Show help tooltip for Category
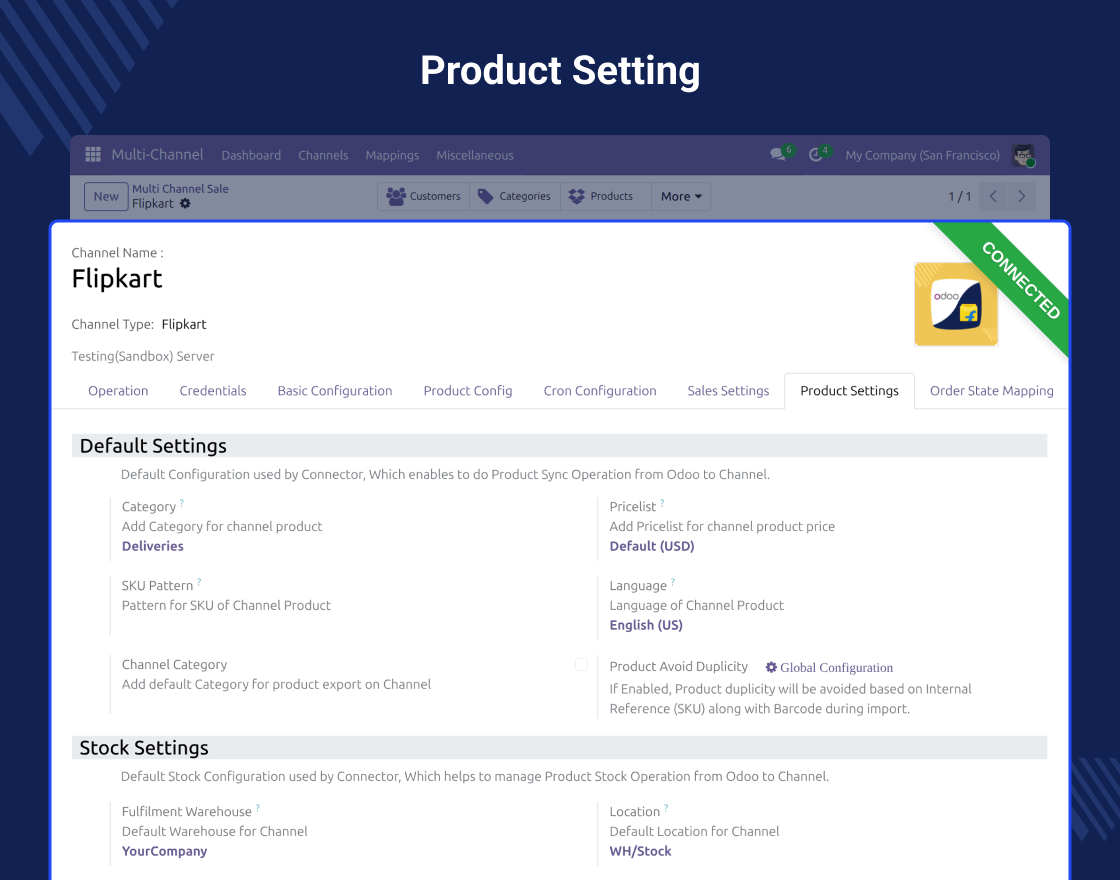 click(x=181, y=503)
